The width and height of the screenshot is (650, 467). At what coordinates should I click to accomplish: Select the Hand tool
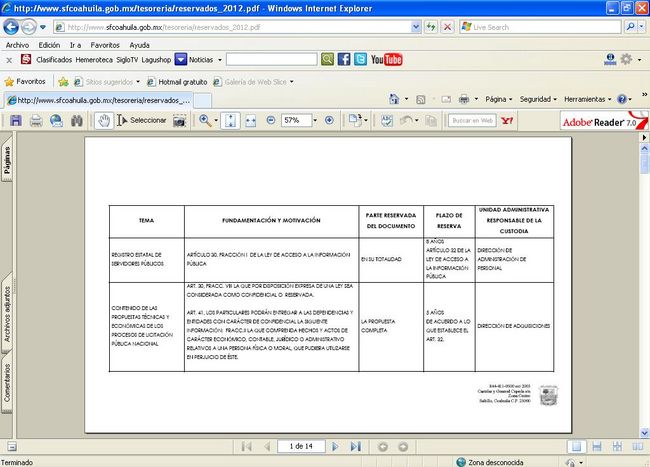[x=103, y=120]
